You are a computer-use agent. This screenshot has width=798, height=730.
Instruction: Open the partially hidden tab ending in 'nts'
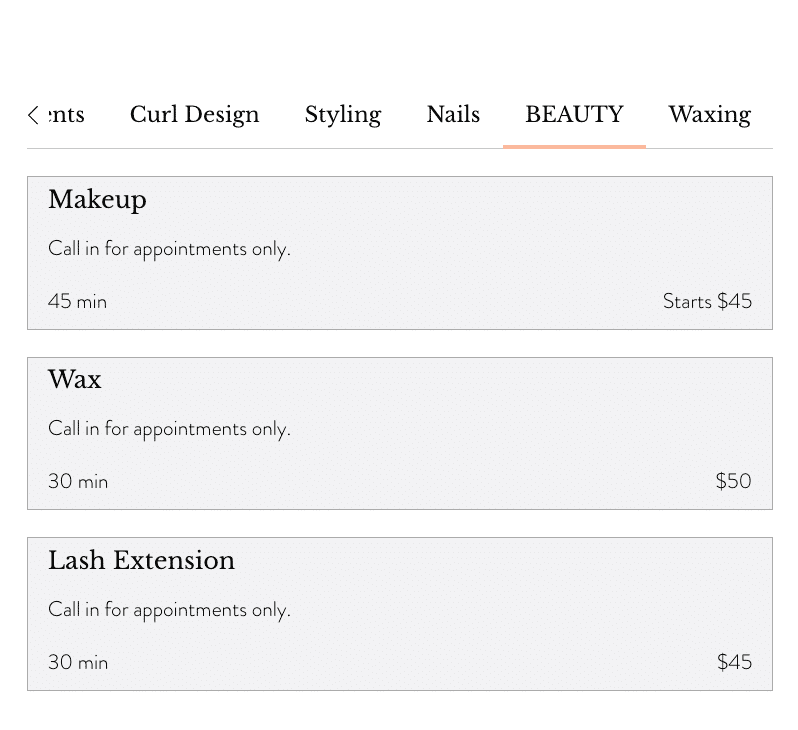[x=67, y=115]
